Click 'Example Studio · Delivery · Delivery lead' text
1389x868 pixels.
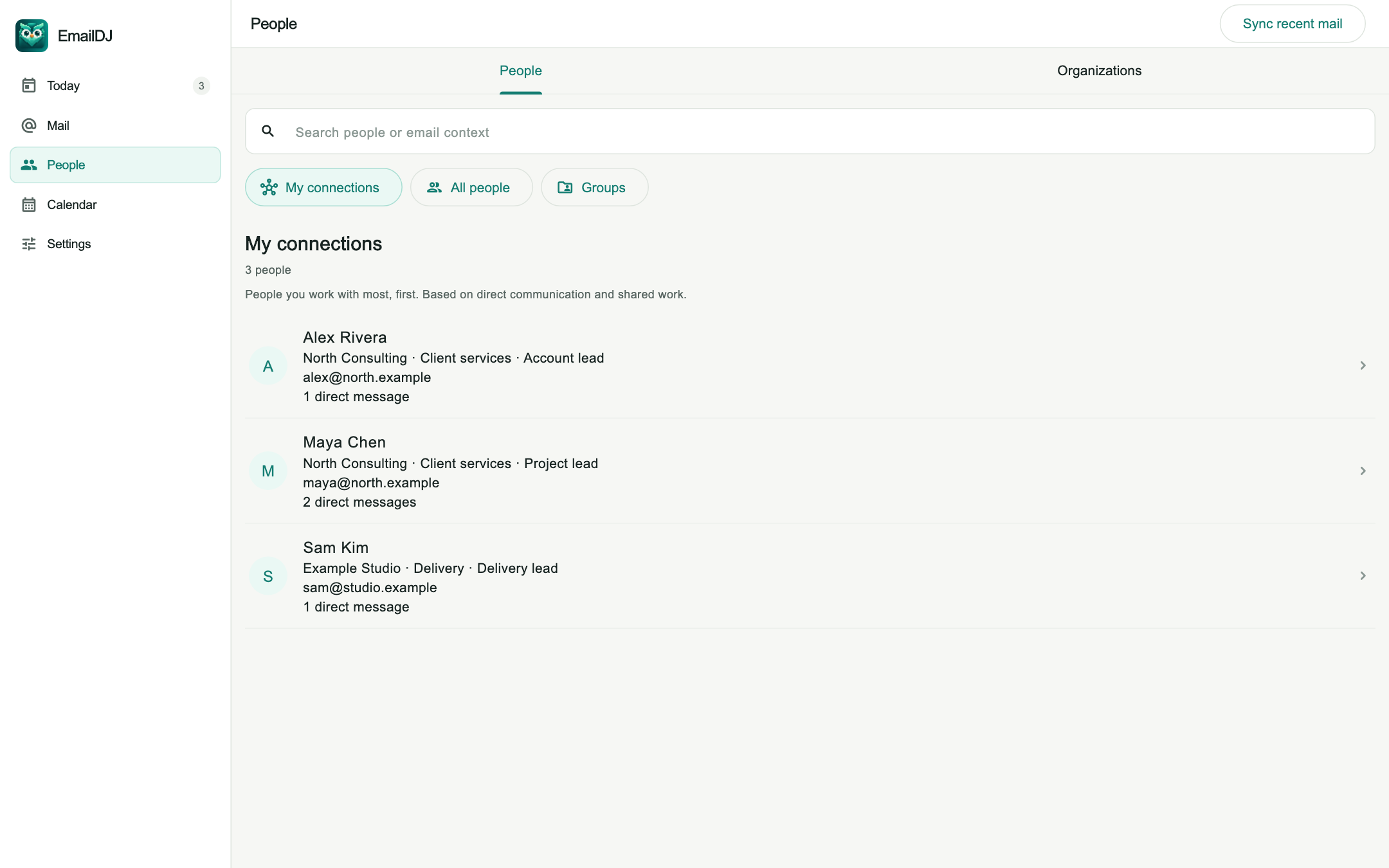[430, 568]
